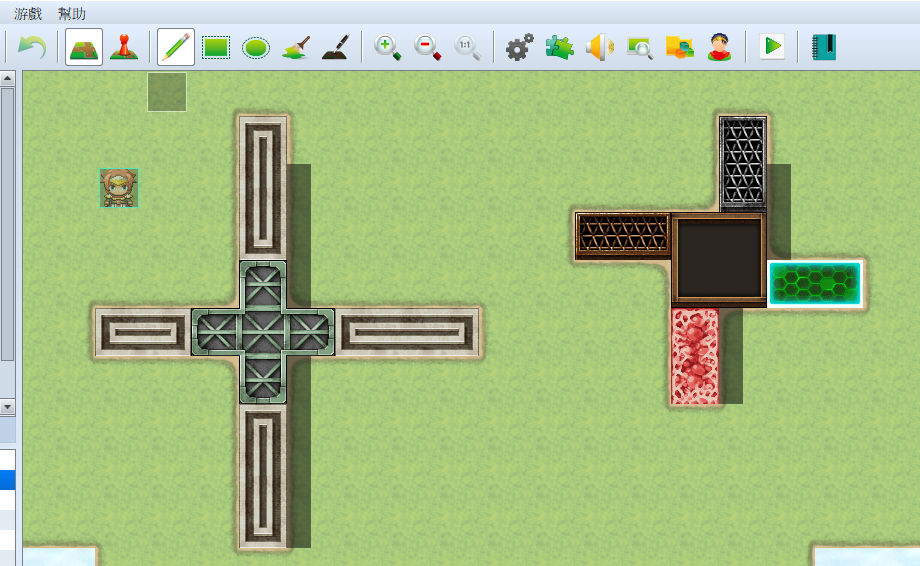Click the brown wooden lattice tile
The image size is (920, 566).
(x=623, y=236)
